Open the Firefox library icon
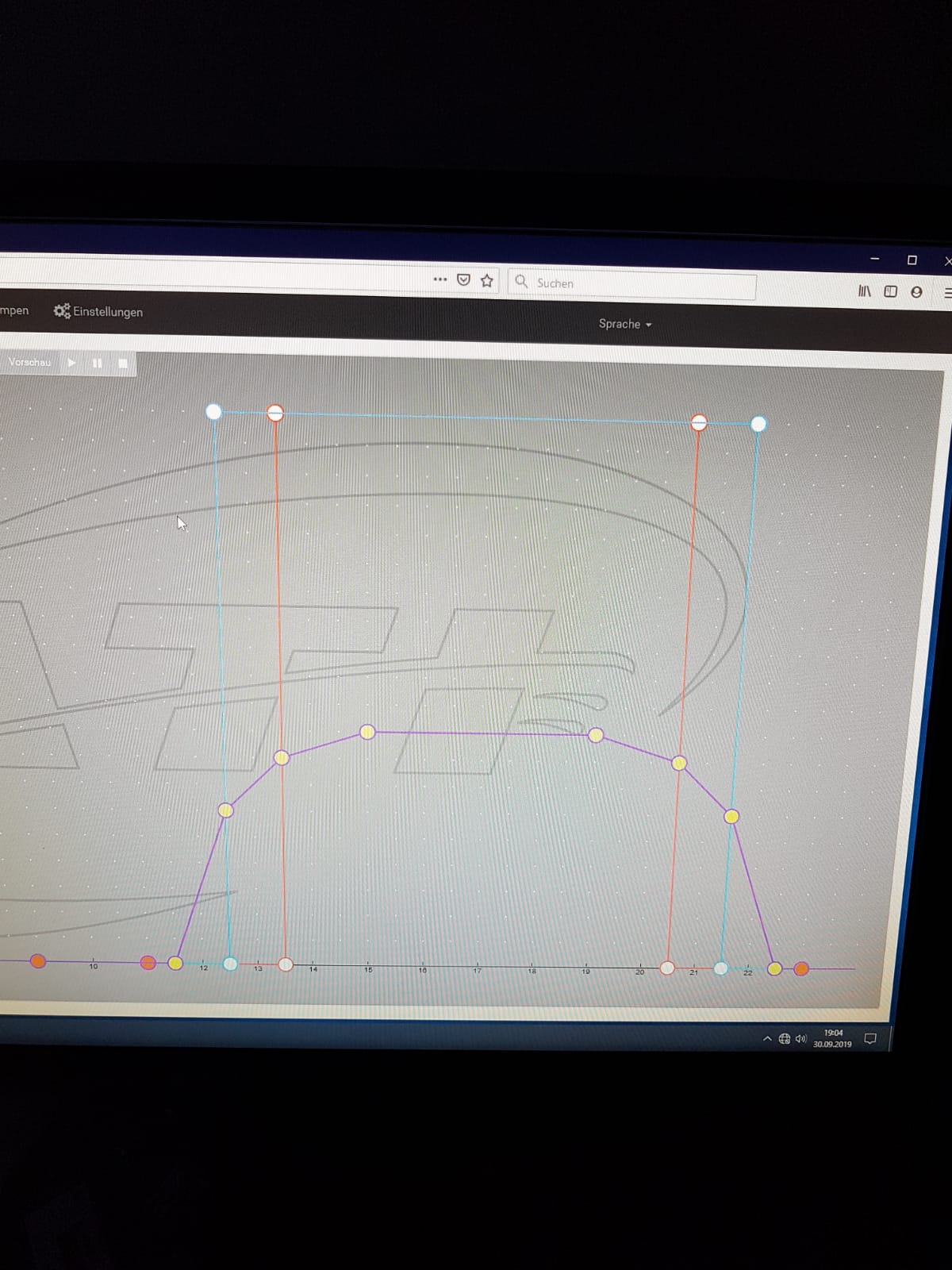The width and height of the screenshot is (952, 1270). coord(864,291)
